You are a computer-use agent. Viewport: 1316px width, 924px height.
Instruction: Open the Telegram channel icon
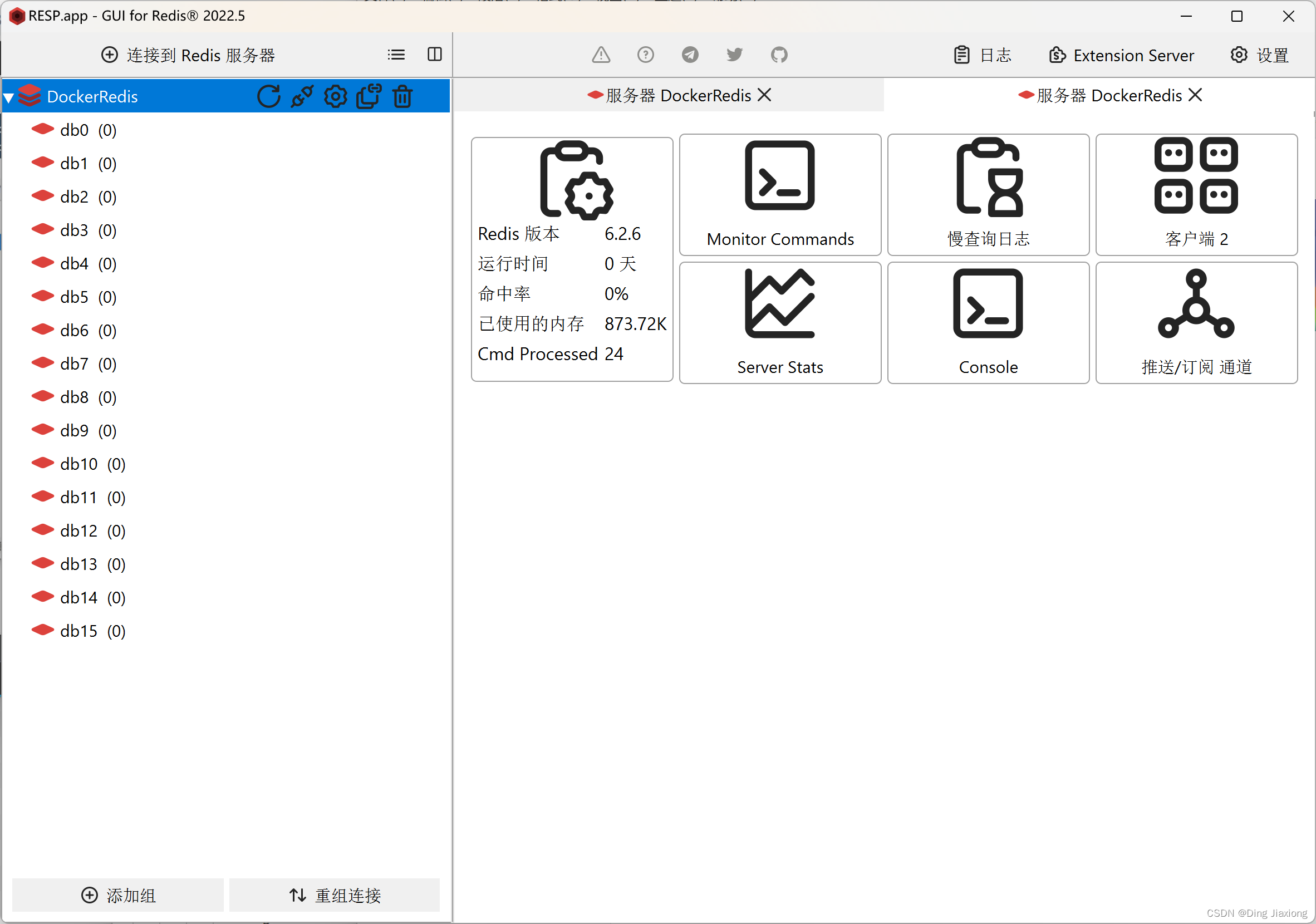(690, 55)
